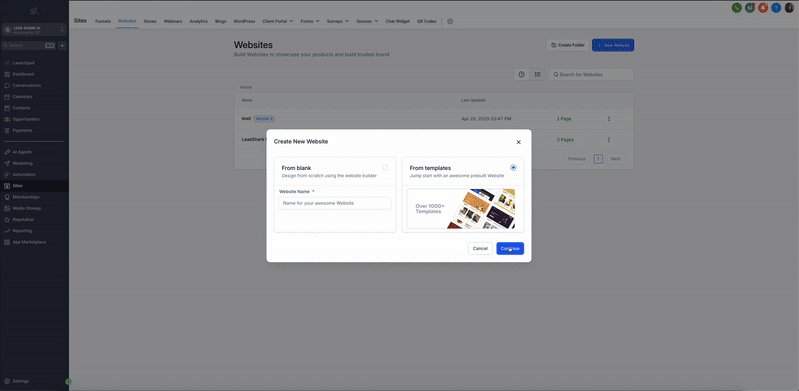Click the 1 Page link

[564, 119]
